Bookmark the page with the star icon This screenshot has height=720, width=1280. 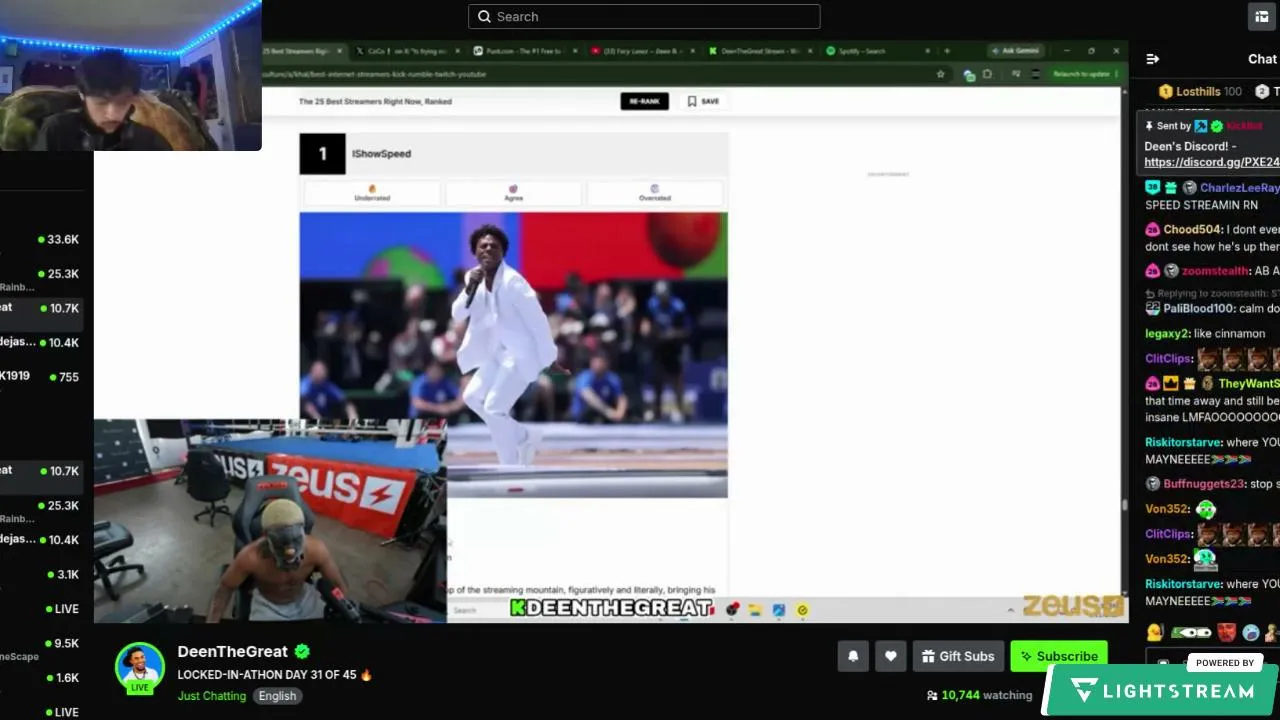940,74
